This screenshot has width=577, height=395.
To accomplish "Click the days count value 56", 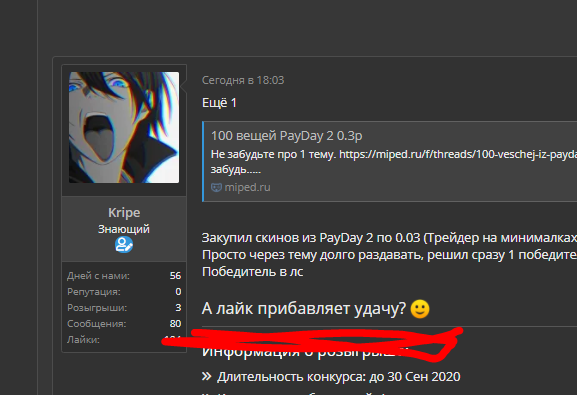I will tap(175, 276).
